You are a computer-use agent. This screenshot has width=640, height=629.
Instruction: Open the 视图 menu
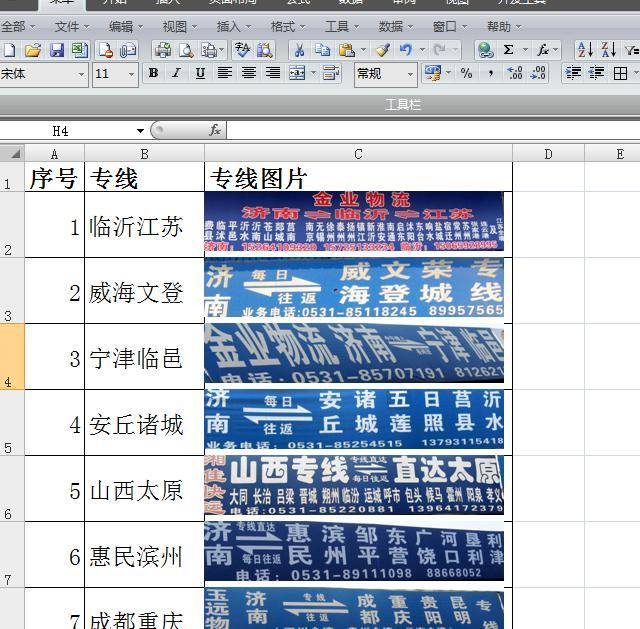pos(180,27)
